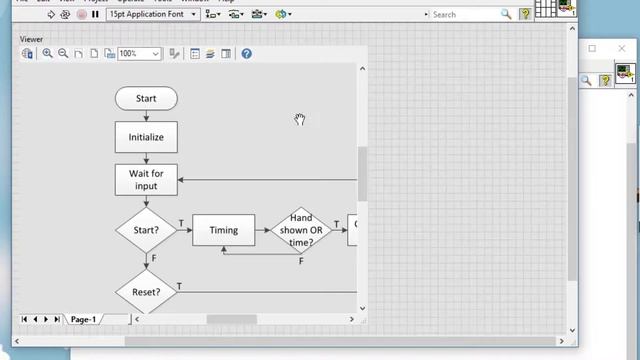The height and width of the screenshot is (360, 640).
Task: Go to the first page in the viewer
Action: 24,319
